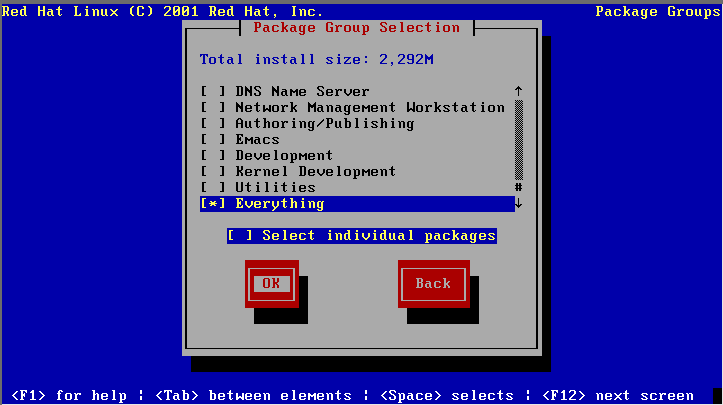Screen dimensions: 723x405
Task: Click the # scrollbar position marker
Action: (518, 188)
